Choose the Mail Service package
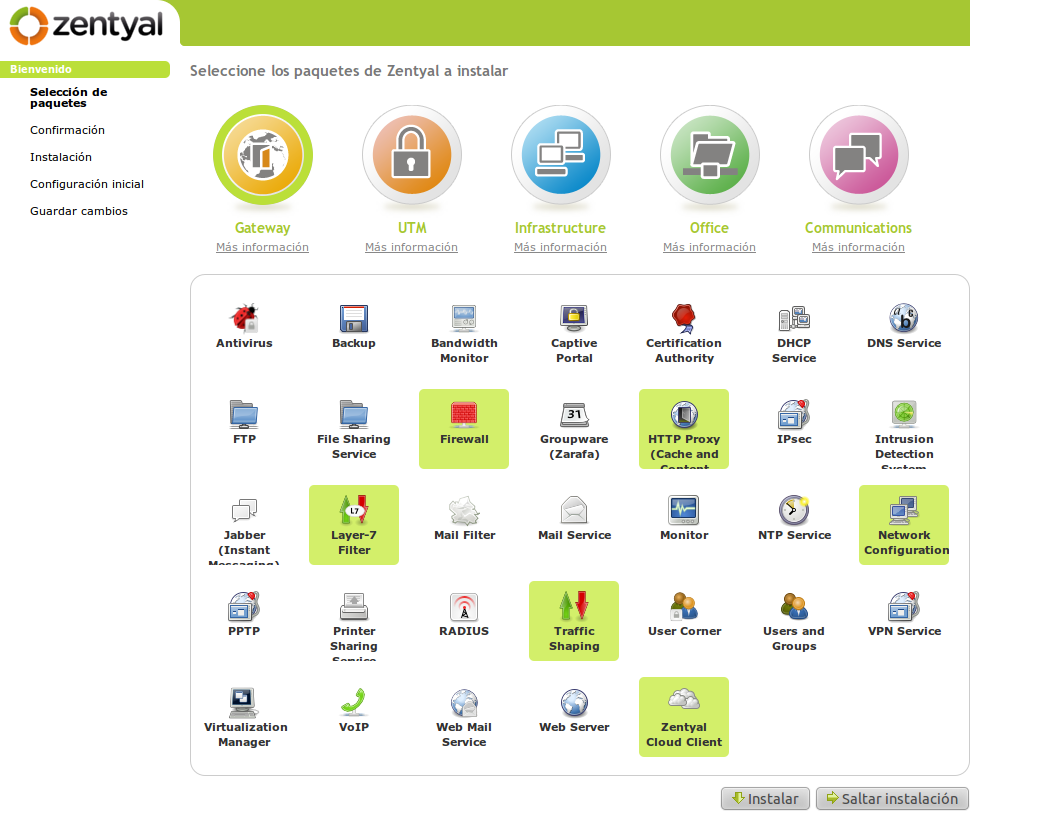The image size is (1046, 836). (x=574, y=524)
